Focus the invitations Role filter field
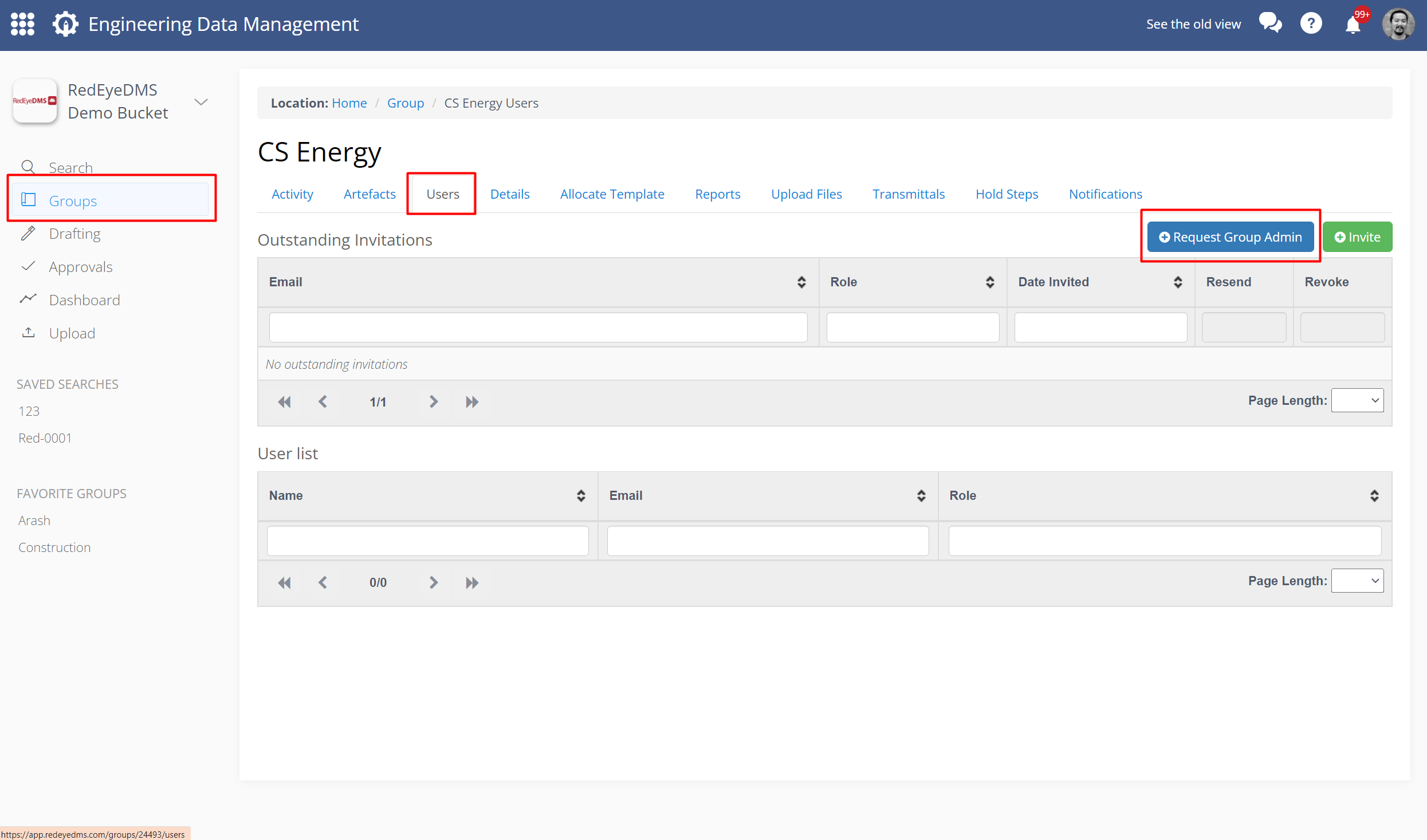This screenshot has width=1427, height=840. (x=913, y=327)
